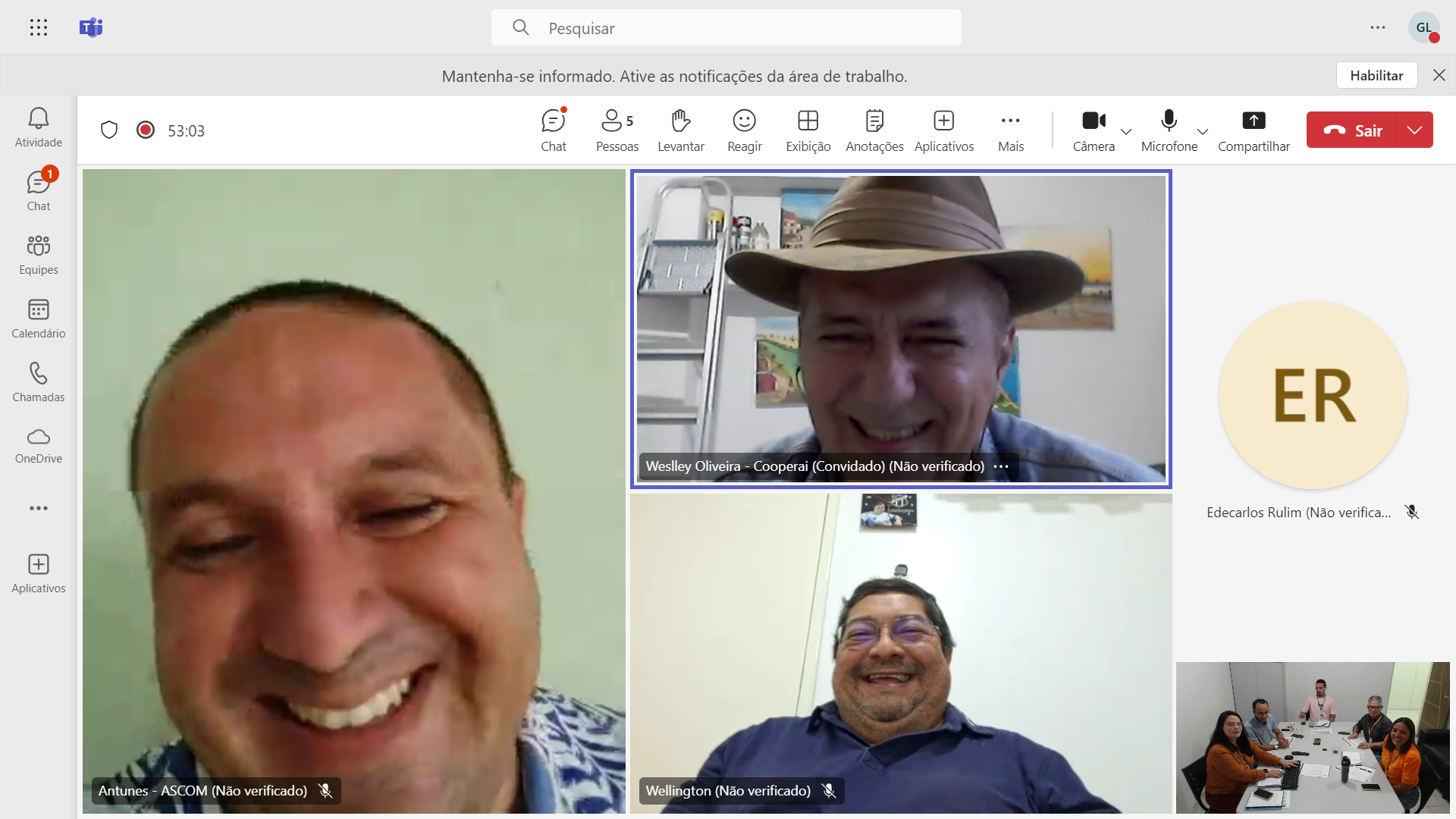Image resolution: width=1456 pixels, height=819 pixels.
Task: Open Atividade in the sidebar
Action: (39, 127)
